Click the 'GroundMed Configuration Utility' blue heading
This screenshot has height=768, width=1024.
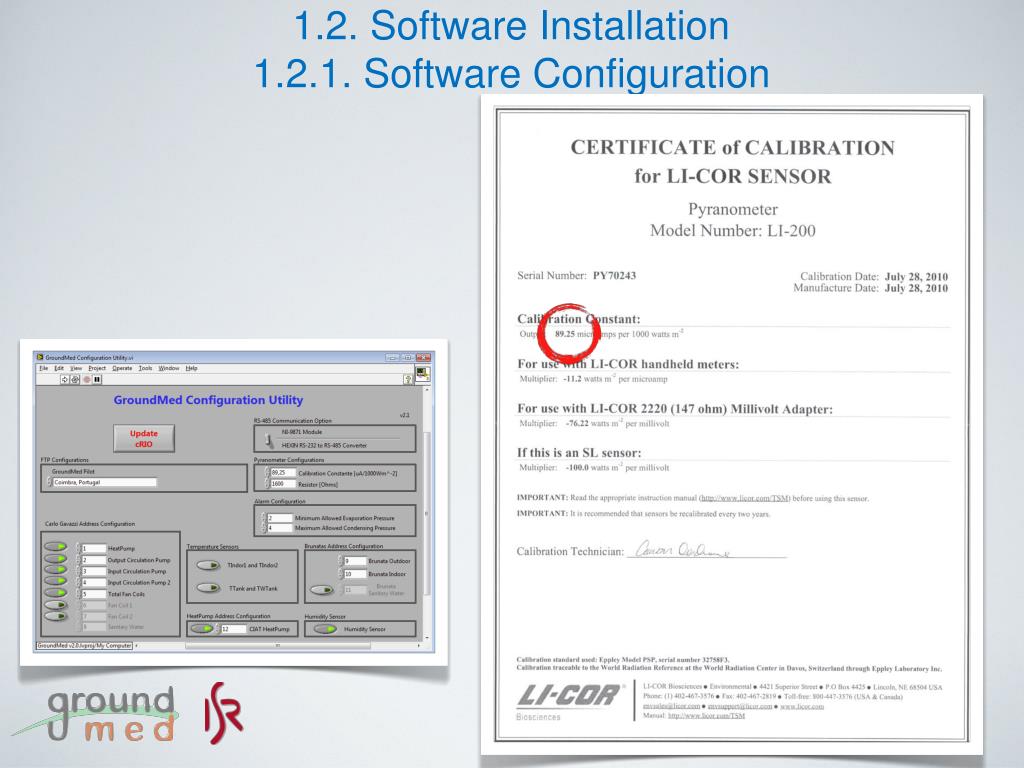(208, 400)
